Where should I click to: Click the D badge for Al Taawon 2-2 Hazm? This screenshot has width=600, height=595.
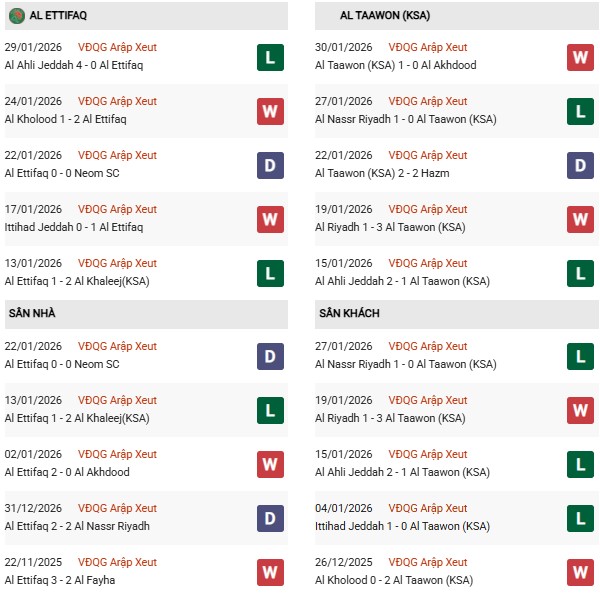click(581, 165)
